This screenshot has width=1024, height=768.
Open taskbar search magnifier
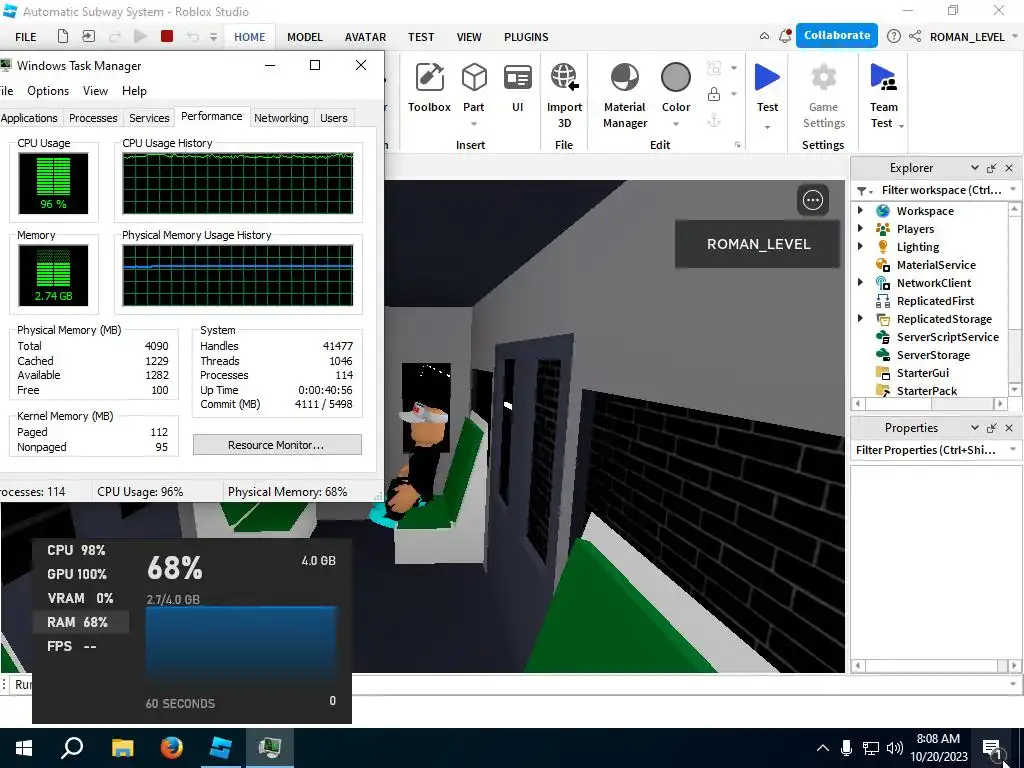pyautogui.click(x=72, y=748)
